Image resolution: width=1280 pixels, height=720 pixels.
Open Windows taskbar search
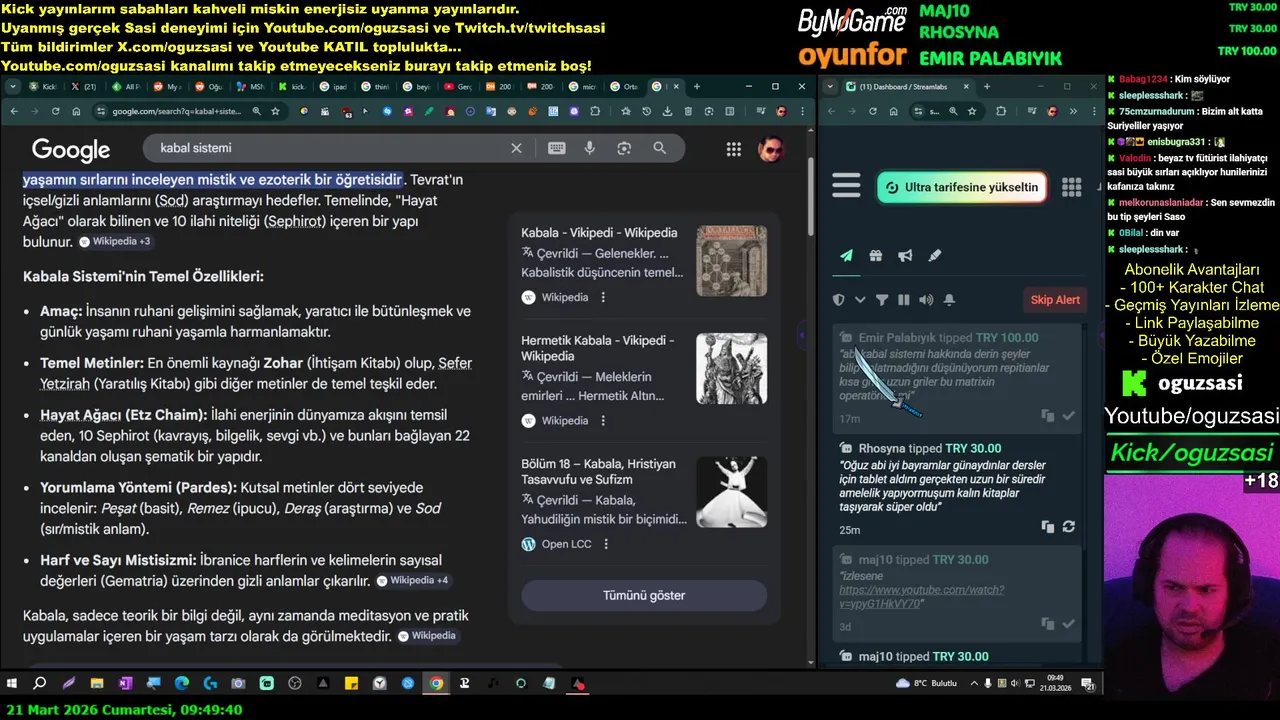coord(40,684)
